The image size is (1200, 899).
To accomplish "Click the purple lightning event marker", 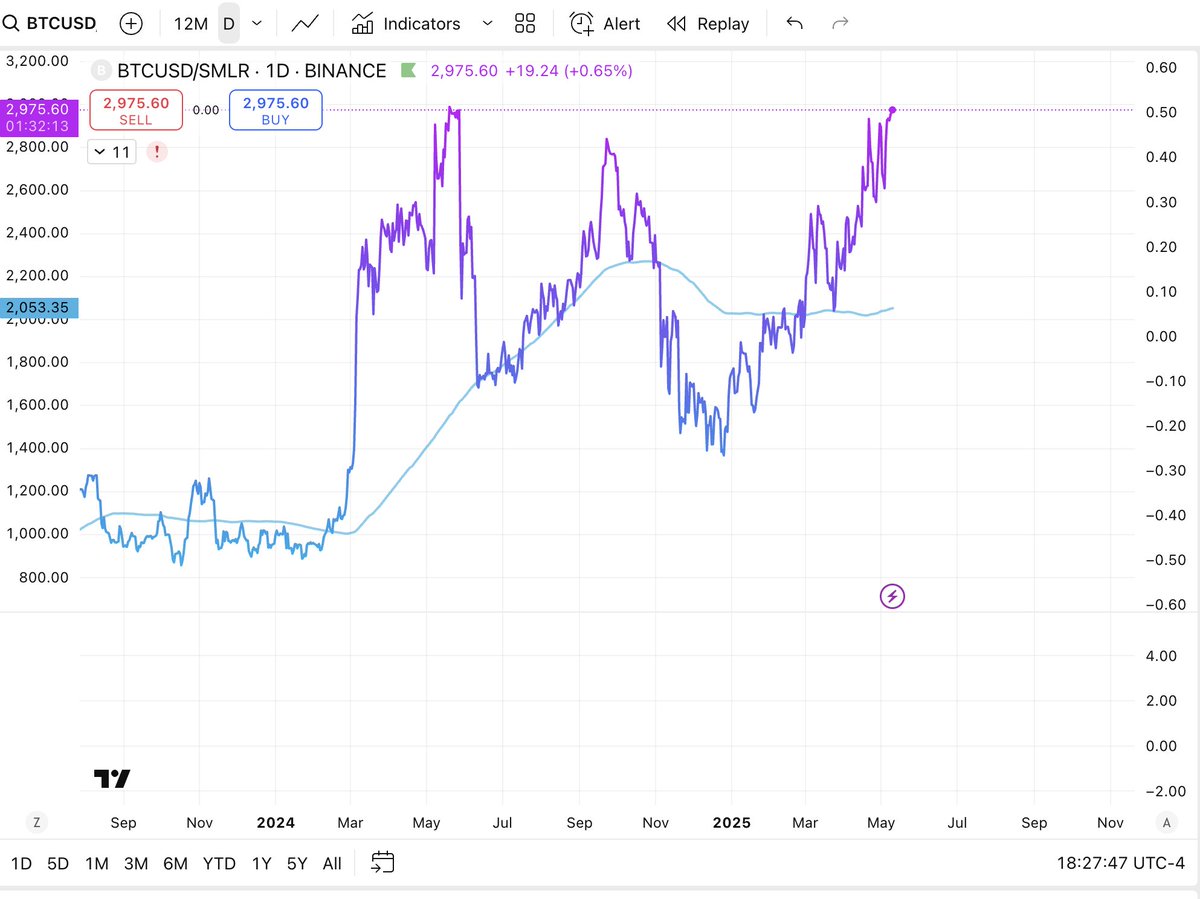I will [892, 597].
